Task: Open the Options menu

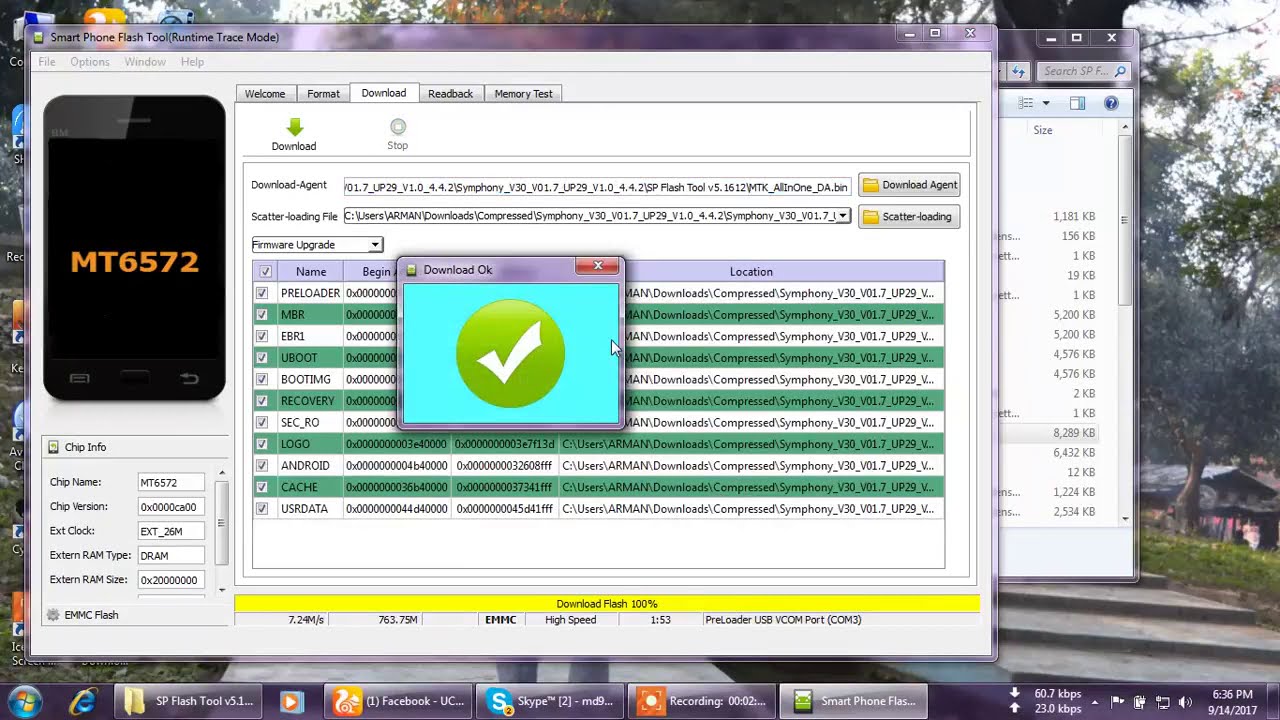Action: point(90,62)
